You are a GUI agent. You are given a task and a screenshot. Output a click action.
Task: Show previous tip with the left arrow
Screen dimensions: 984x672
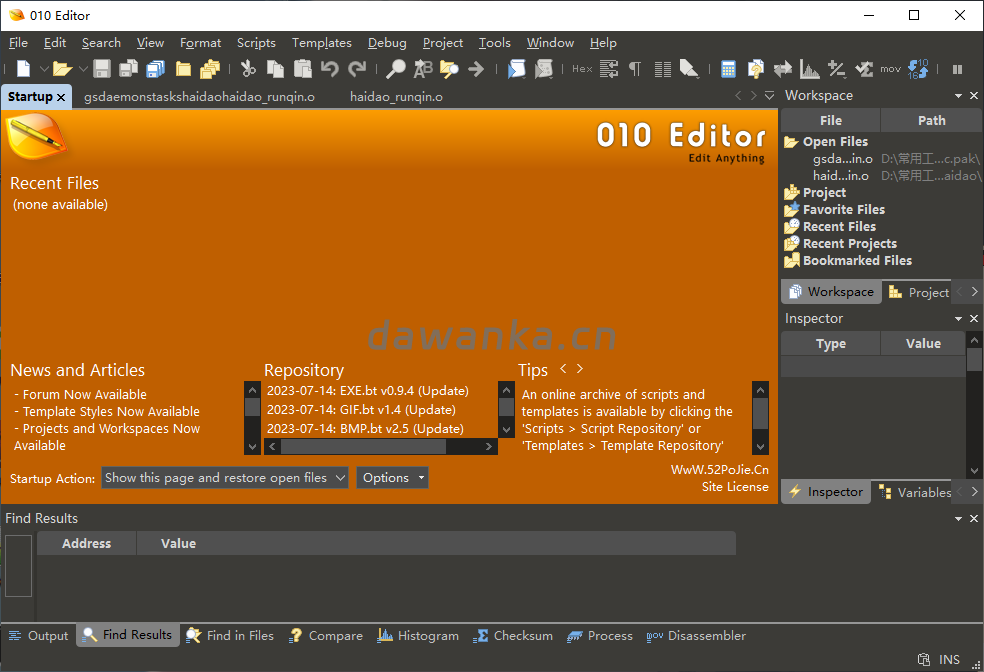pos(563,369)
